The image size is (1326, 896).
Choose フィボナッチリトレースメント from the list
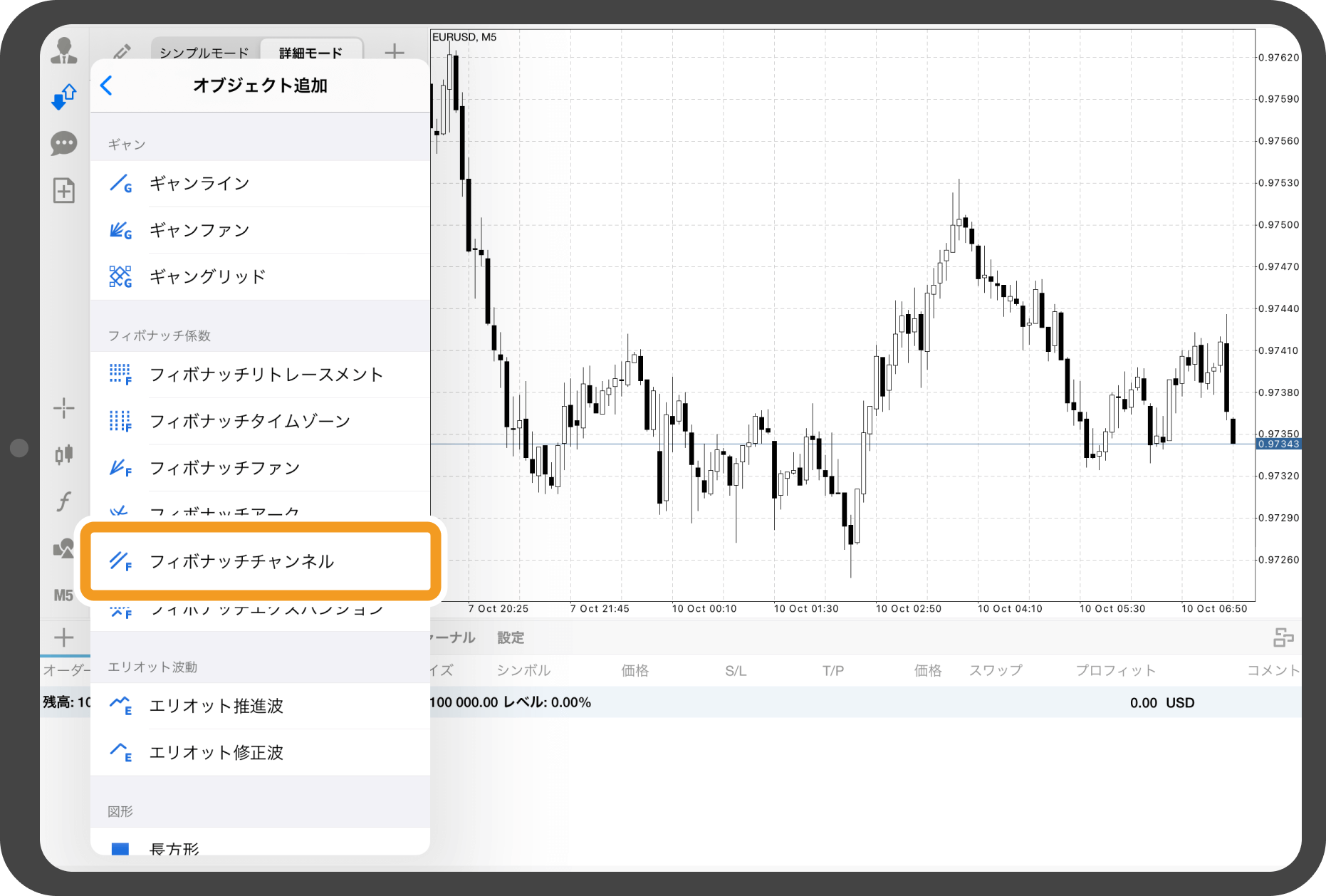(x=266, y=375)
